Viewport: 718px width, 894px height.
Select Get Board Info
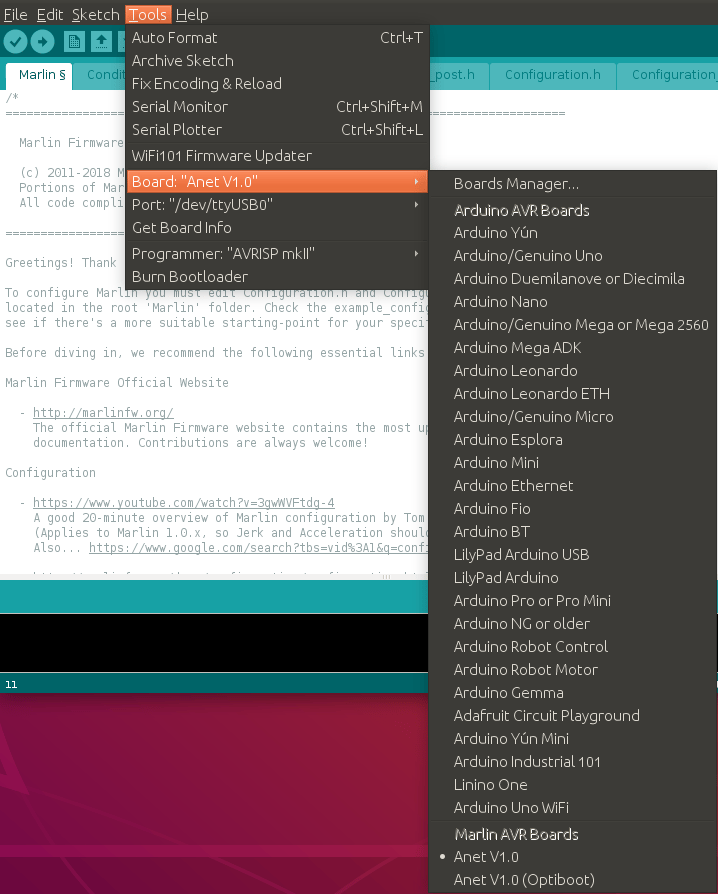coord(277,227)
